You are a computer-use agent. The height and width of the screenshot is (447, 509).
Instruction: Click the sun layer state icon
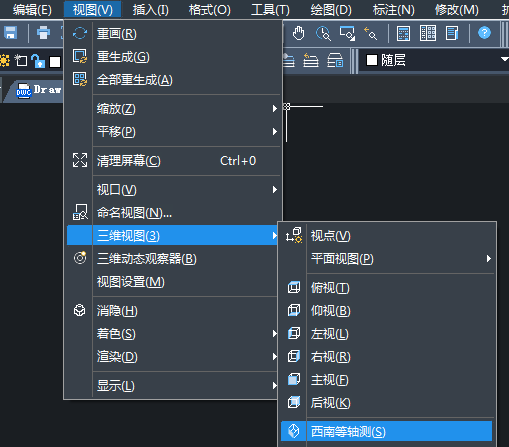coord(4,61)
